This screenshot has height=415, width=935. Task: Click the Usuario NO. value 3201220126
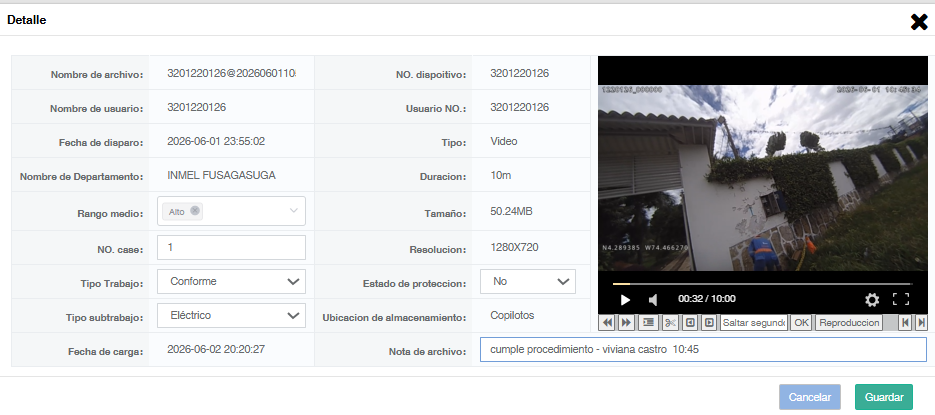[x=519, y=107]
